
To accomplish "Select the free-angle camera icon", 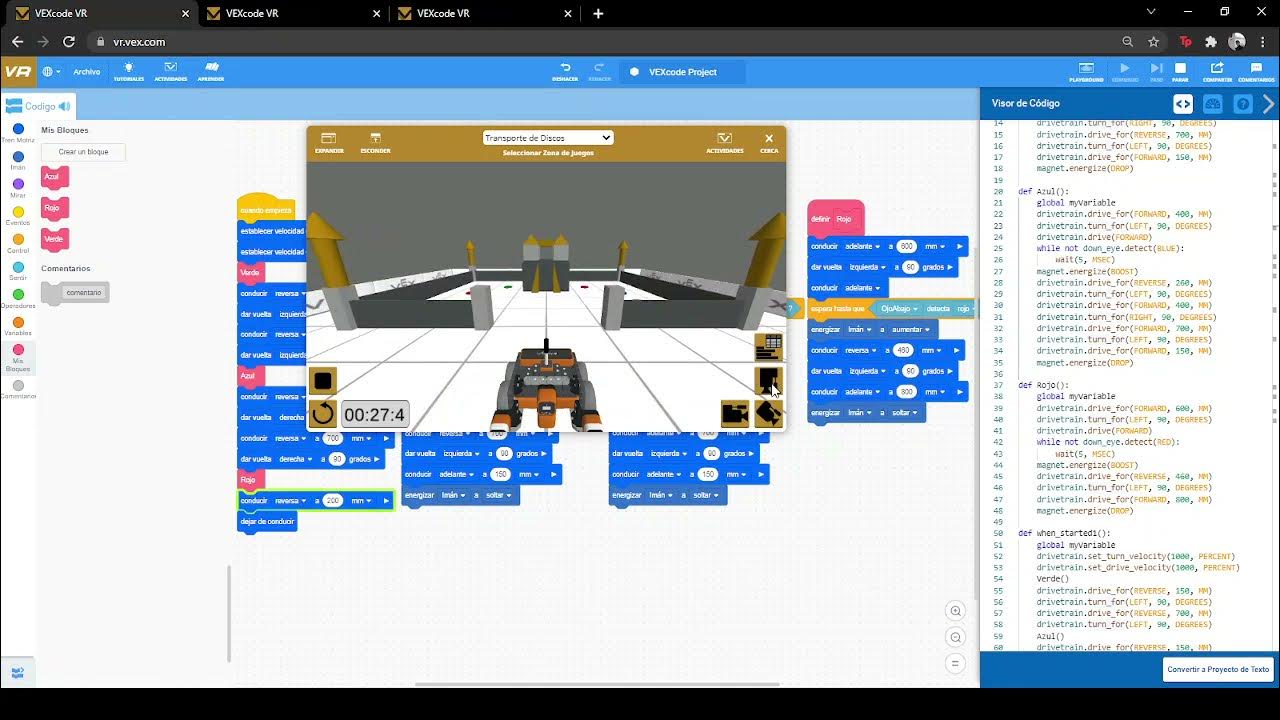I will point(768,413).
